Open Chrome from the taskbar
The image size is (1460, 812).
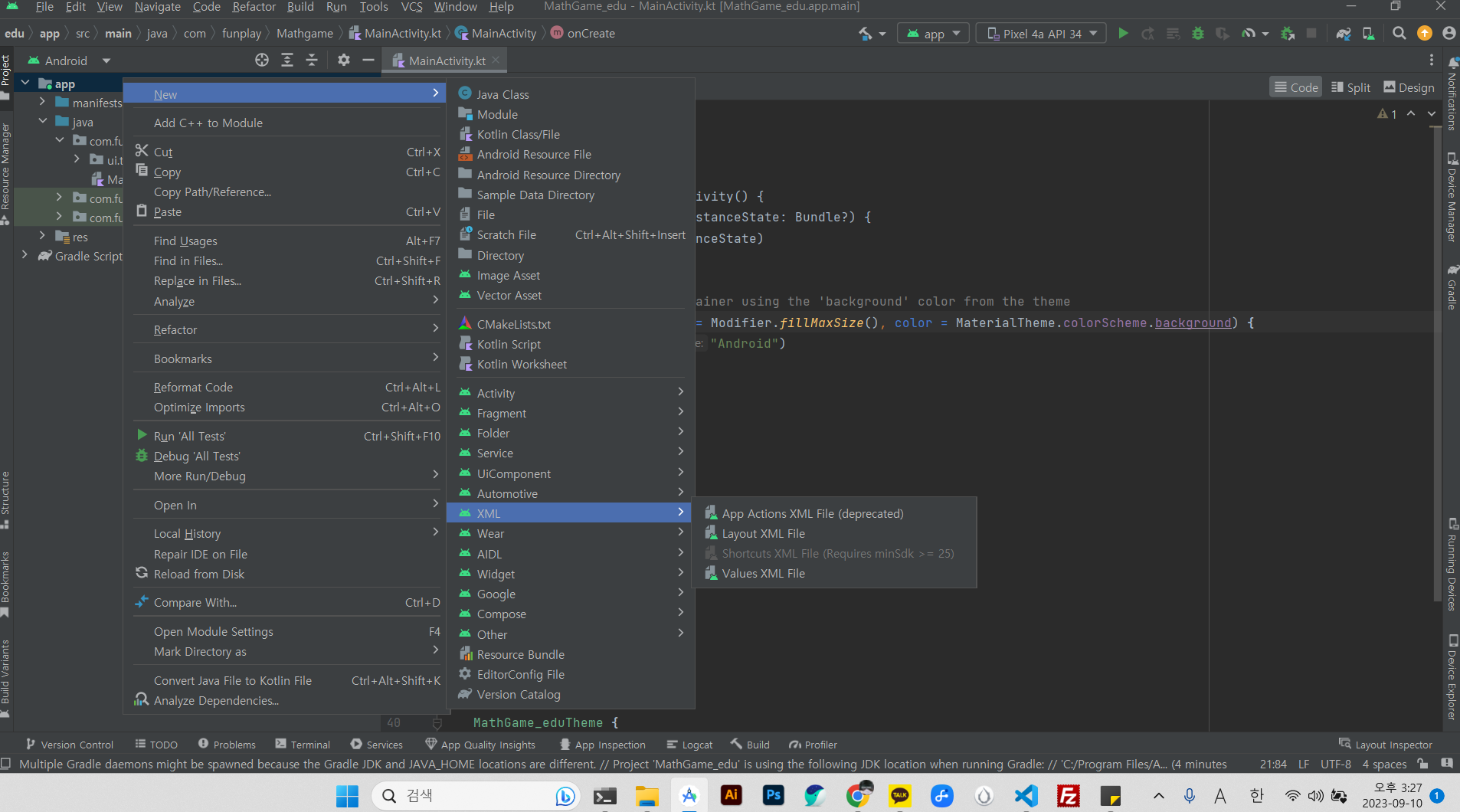(x=859, y=796)
